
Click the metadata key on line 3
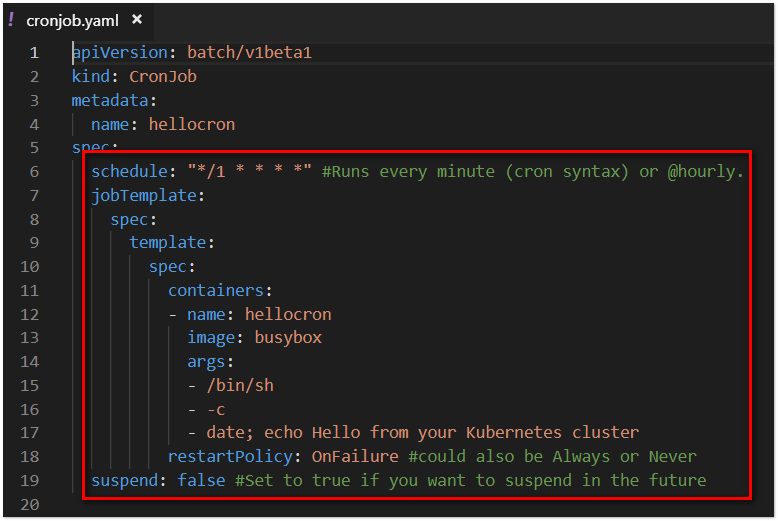[x=110, y=101]
